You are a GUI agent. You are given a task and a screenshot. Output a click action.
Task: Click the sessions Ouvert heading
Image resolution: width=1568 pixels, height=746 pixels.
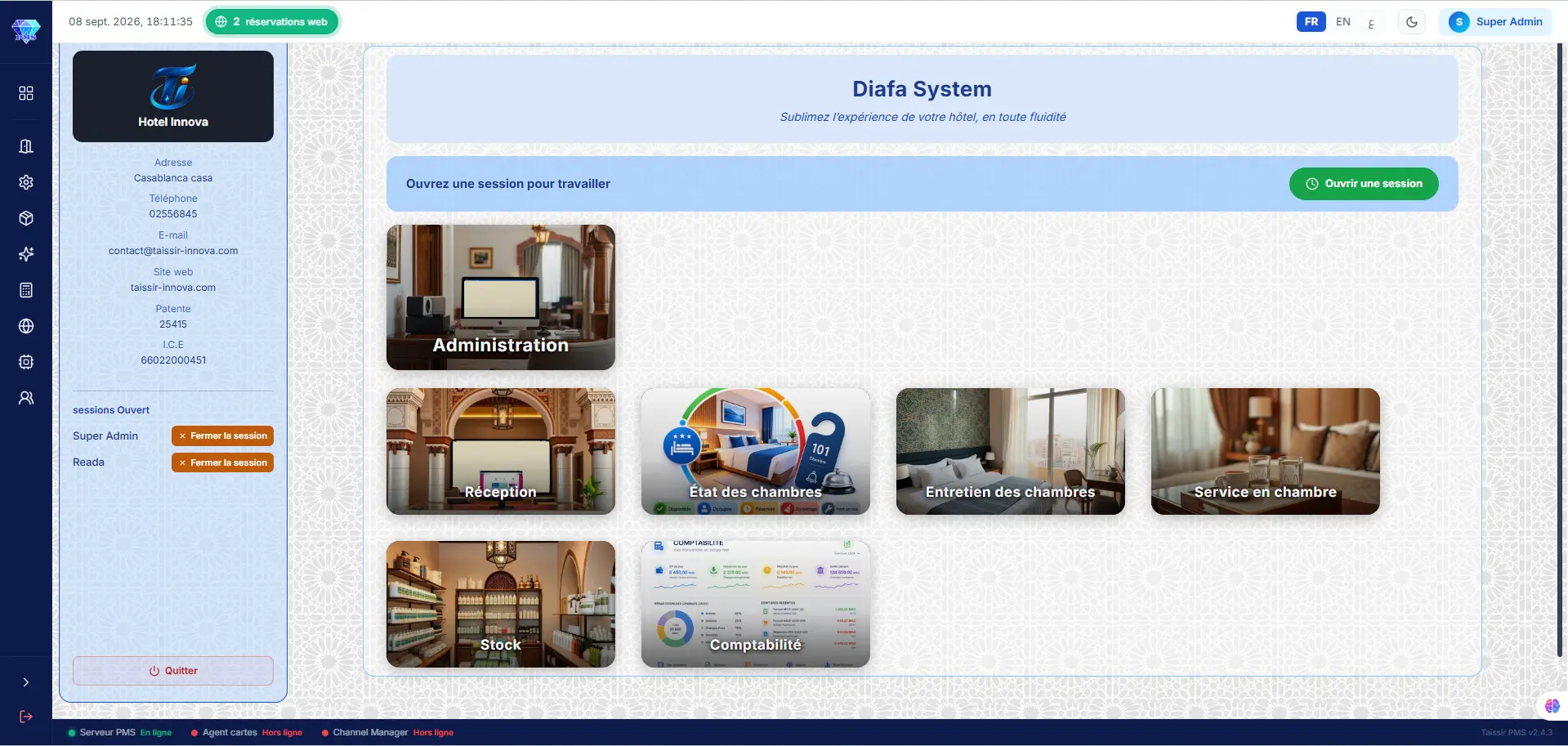point(111,410)
